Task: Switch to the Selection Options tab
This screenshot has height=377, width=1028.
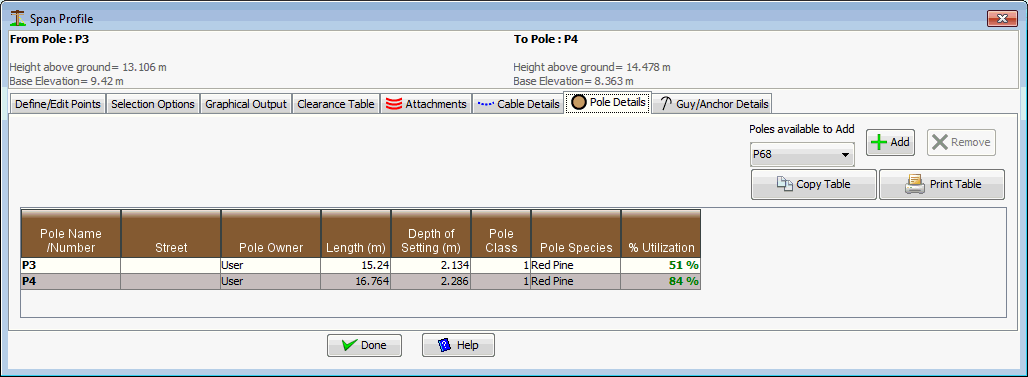Action: (153, 104)
